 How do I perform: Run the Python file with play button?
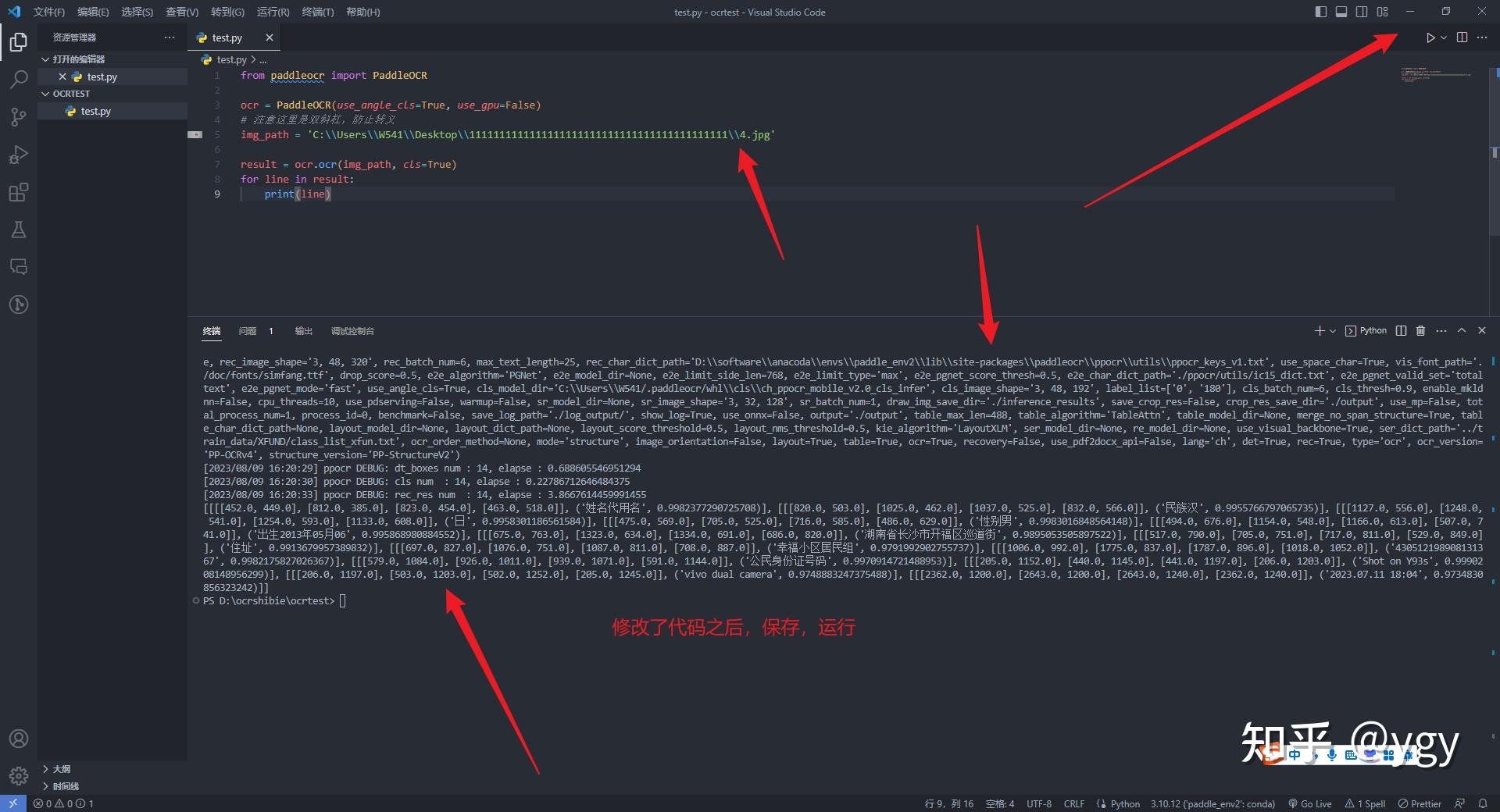1430,37
